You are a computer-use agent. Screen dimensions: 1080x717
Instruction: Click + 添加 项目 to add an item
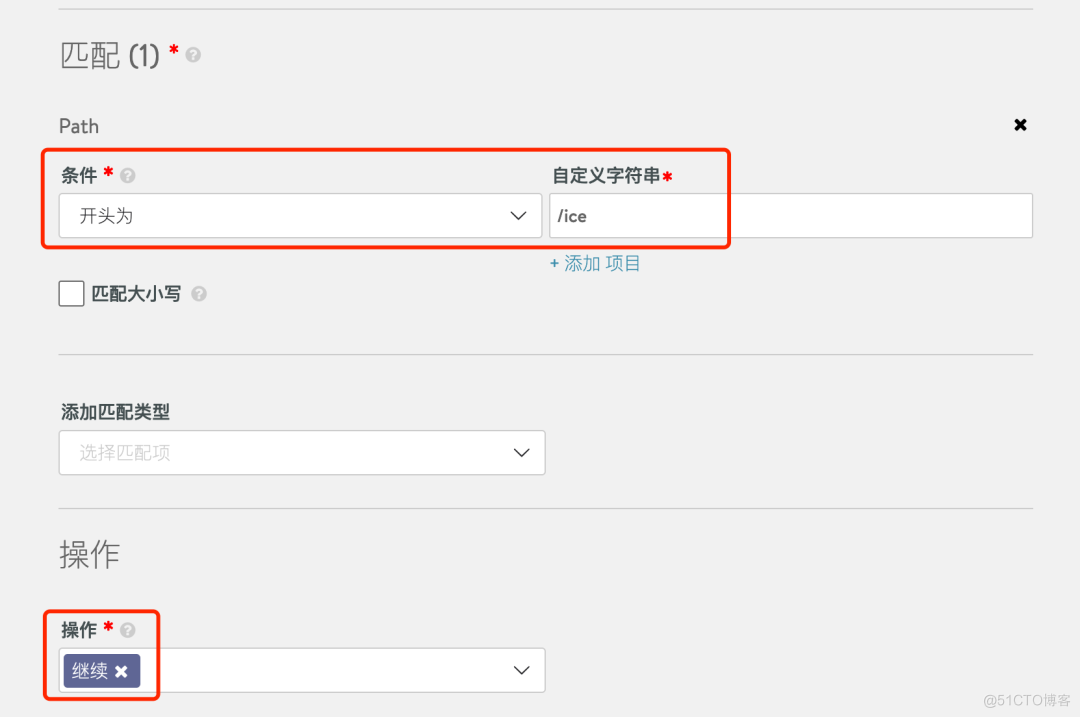595,263
